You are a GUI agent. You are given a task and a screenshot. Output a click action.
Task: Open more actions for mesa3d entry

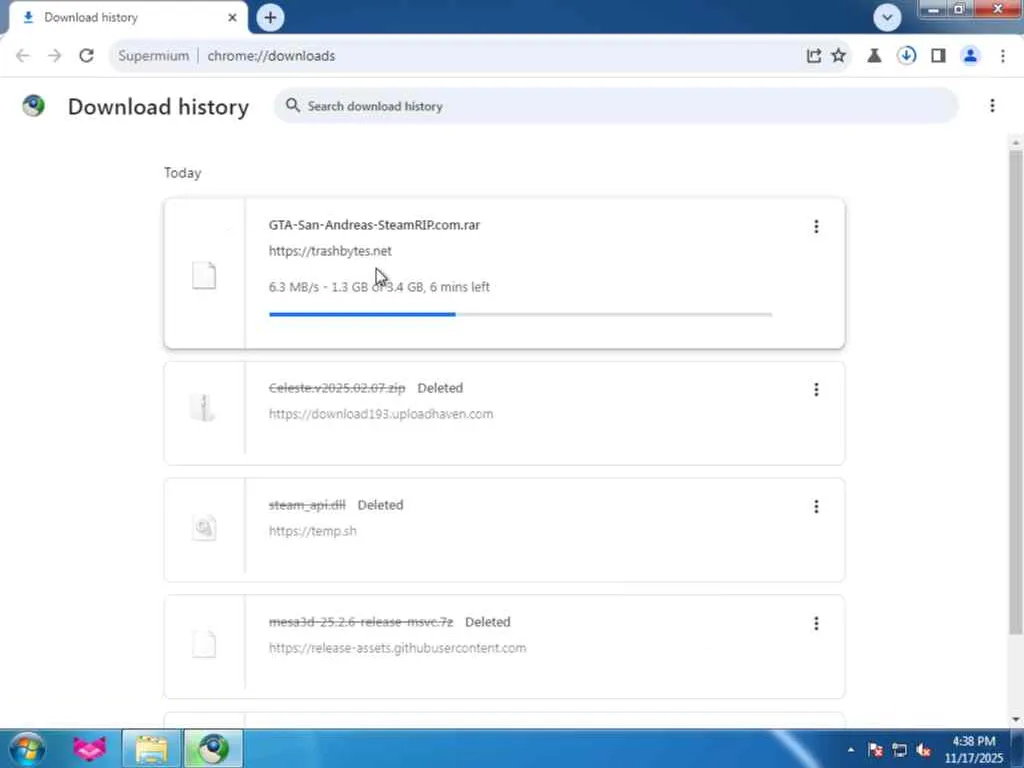coord(816,624)
